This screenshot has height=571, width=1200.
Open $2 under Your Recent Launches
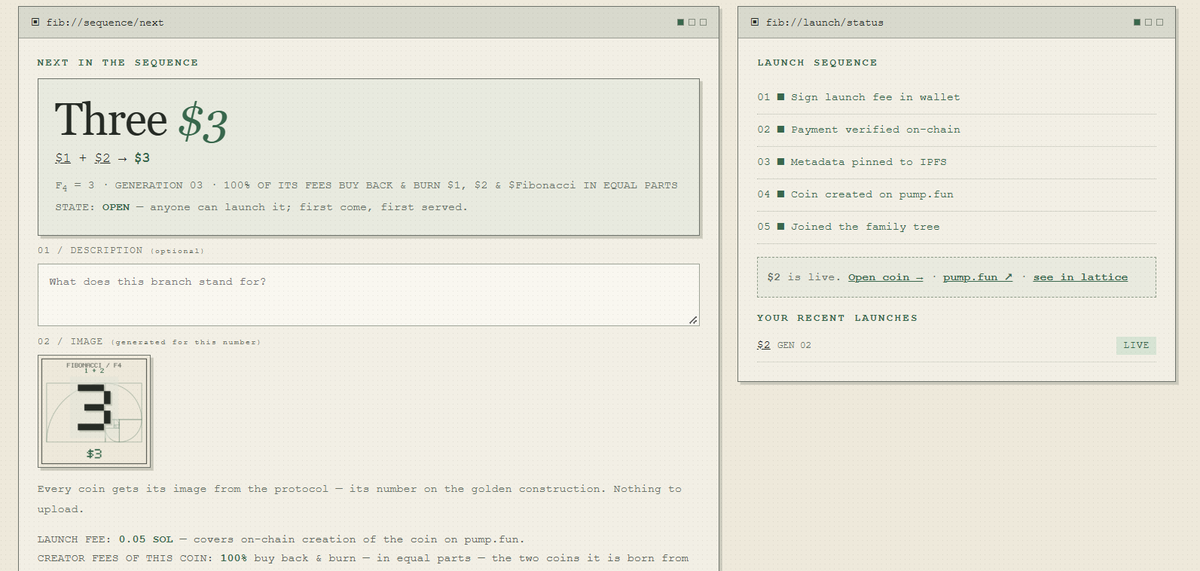763,345
